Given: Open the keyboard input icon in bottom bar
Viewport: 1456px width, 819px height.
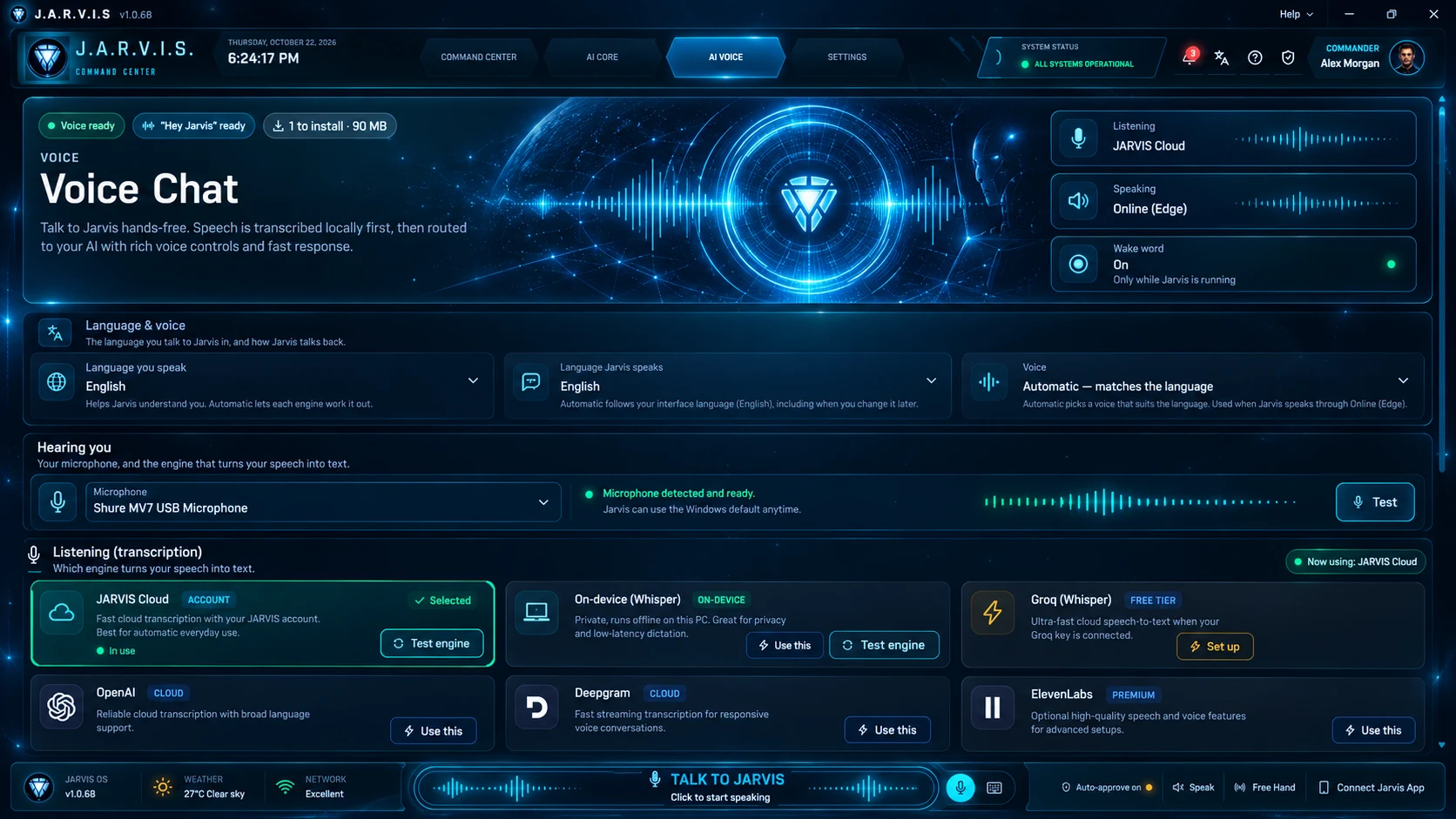Looking at the screenshot, I should (994, 788).
